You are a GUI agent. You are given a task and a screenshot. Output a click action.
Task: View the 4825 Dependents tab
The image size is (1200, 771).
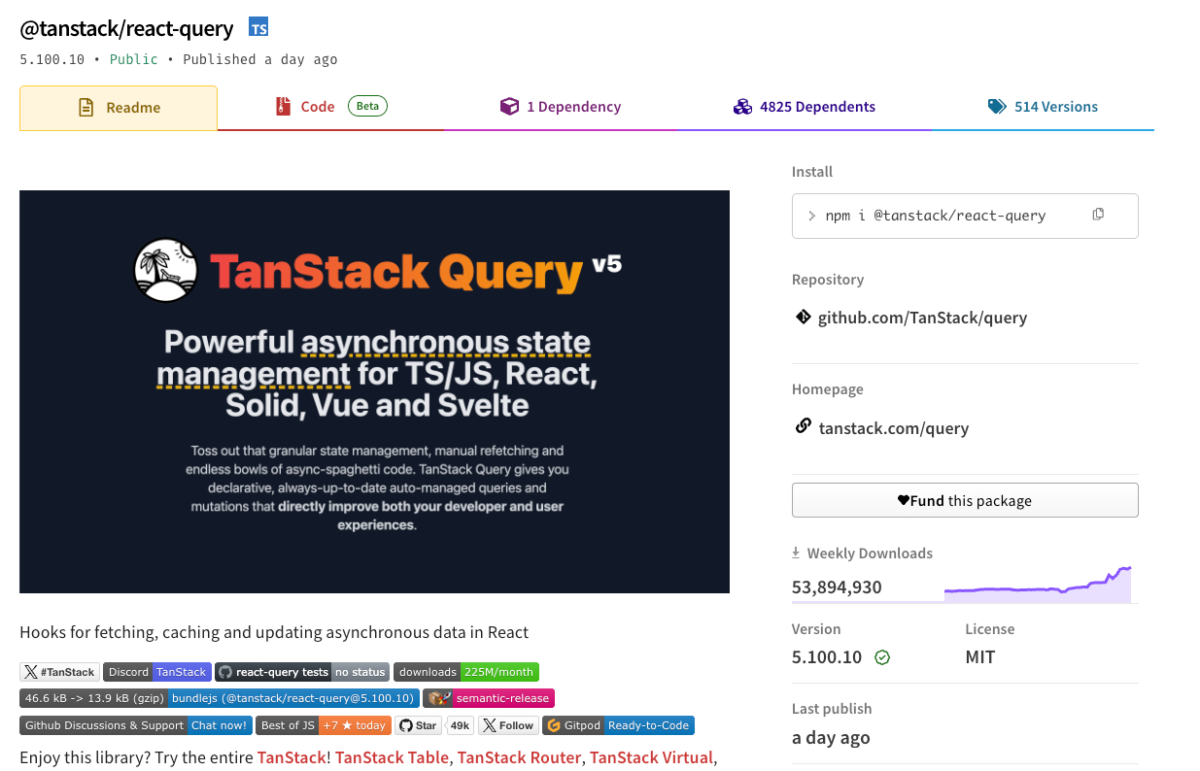pyautogui.click(x=804, y=107)
